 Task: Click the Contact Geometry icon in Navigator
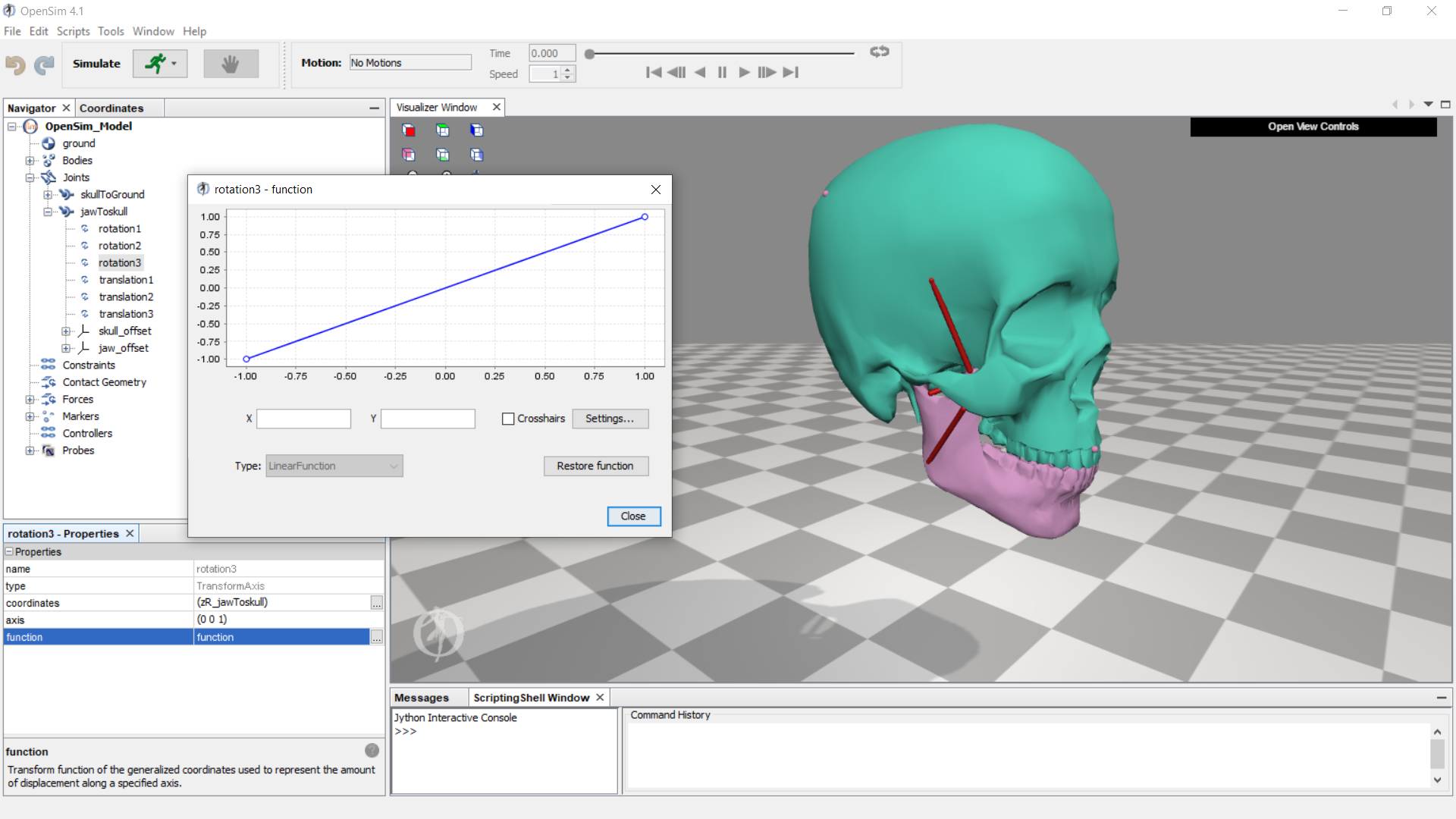click(49, 382)
